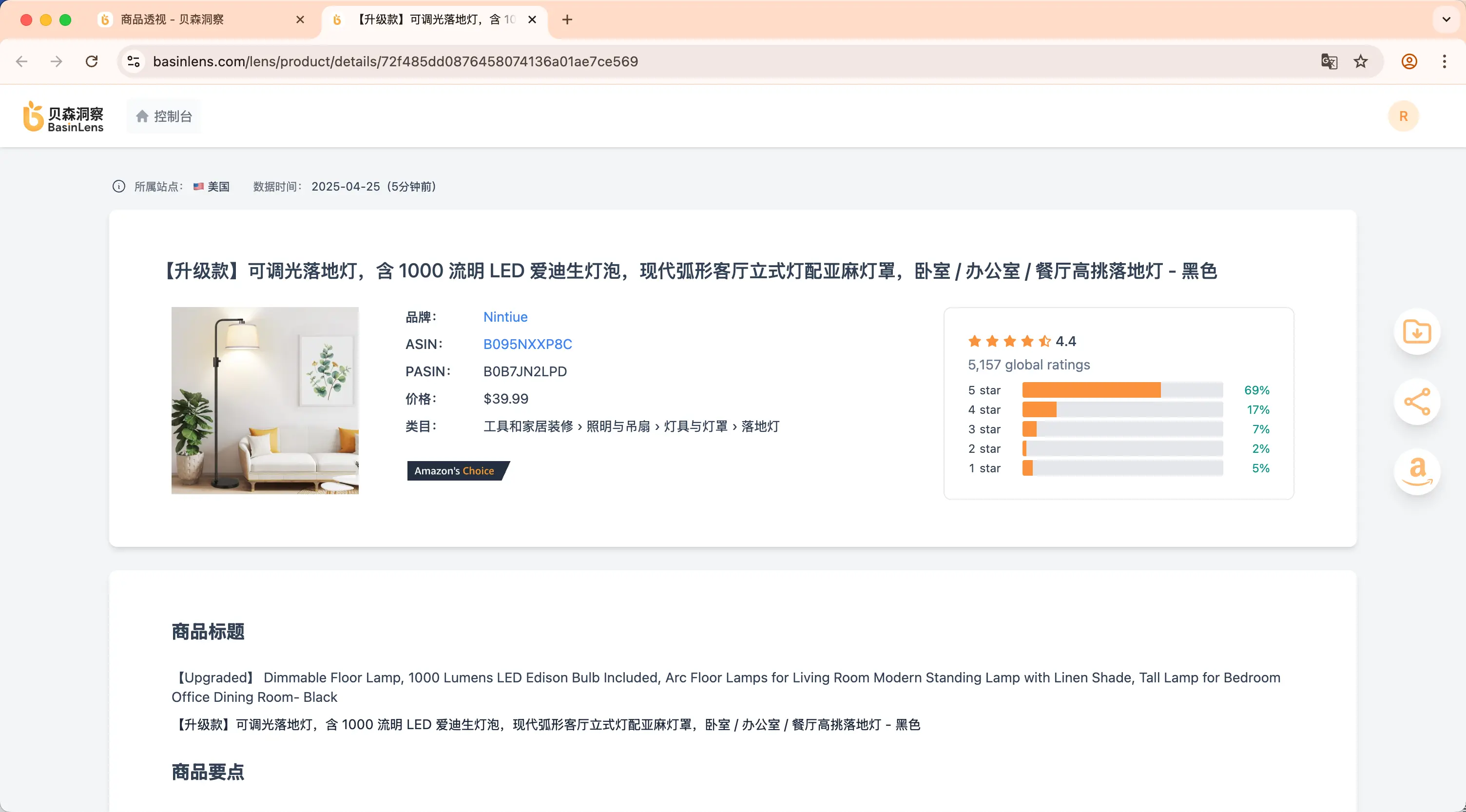
Task: Click the home icon beside 控制台
Action: point(142,116)
